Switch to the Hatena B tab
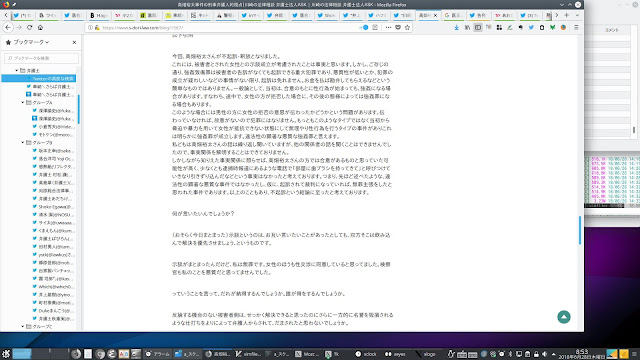The image size is (640, 360). (99, 15)
